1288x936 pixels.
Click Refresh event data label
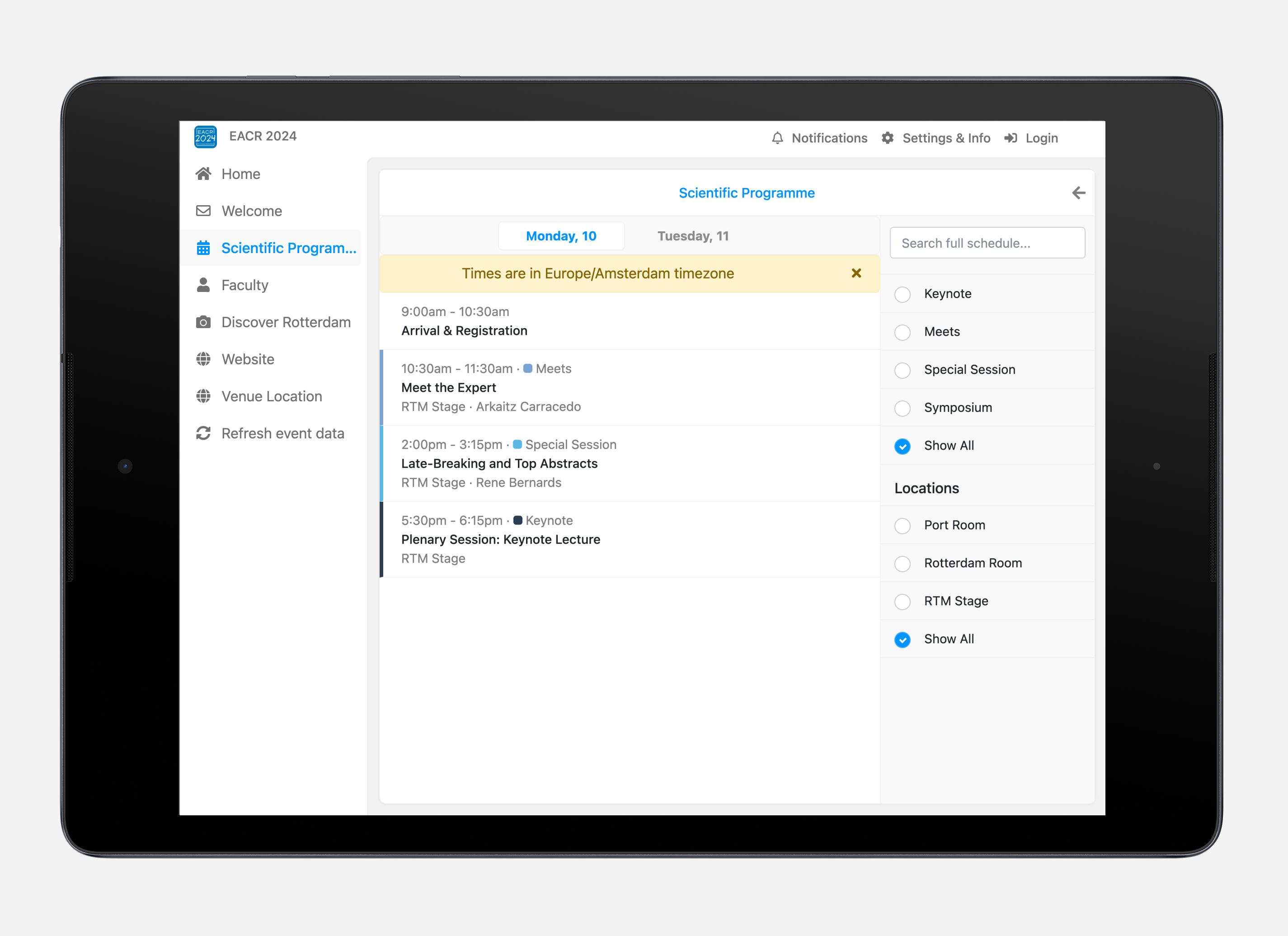[x=283, y=433]
